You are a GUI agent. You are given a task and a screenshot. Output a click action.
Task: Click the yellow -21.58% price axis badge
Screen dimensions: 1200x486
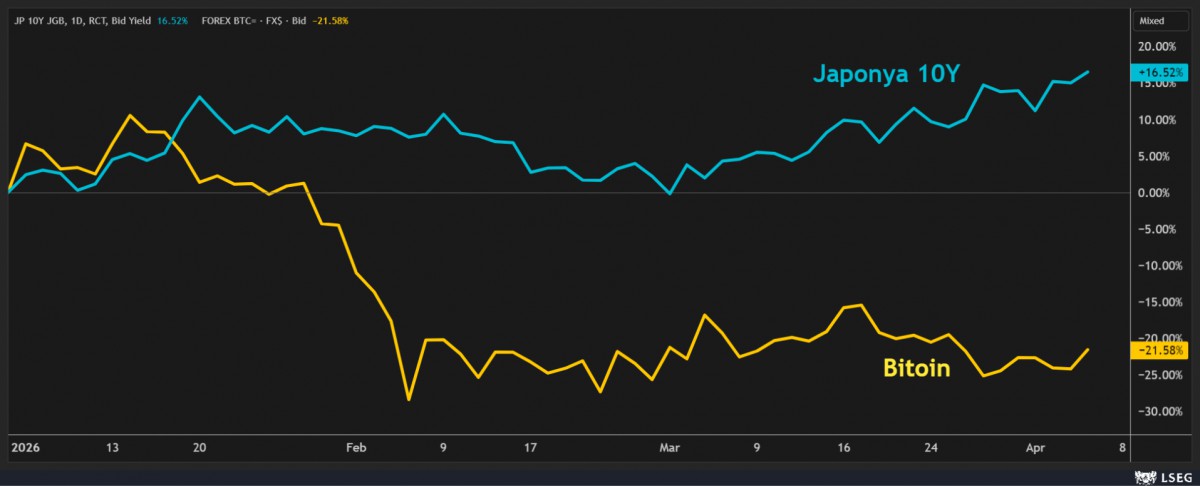(1158, 351)
